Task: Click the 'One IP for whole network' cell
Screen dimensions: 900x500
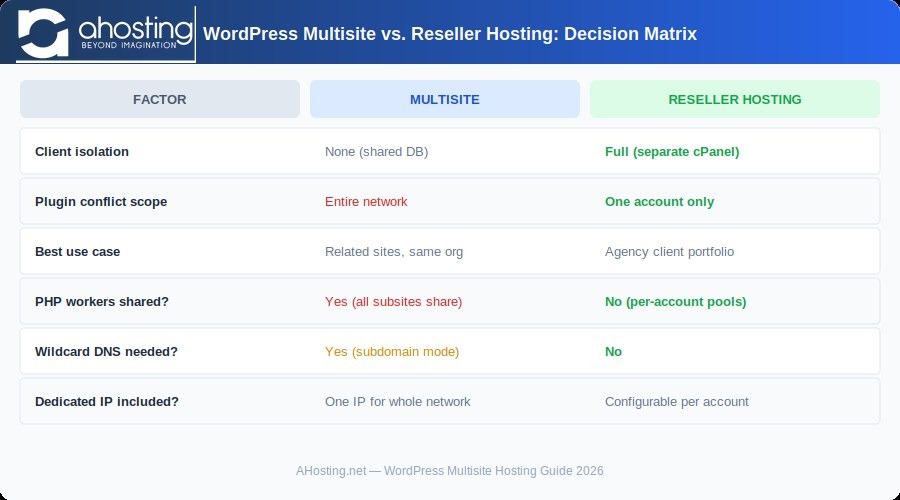Action: [x=398, y=401]
